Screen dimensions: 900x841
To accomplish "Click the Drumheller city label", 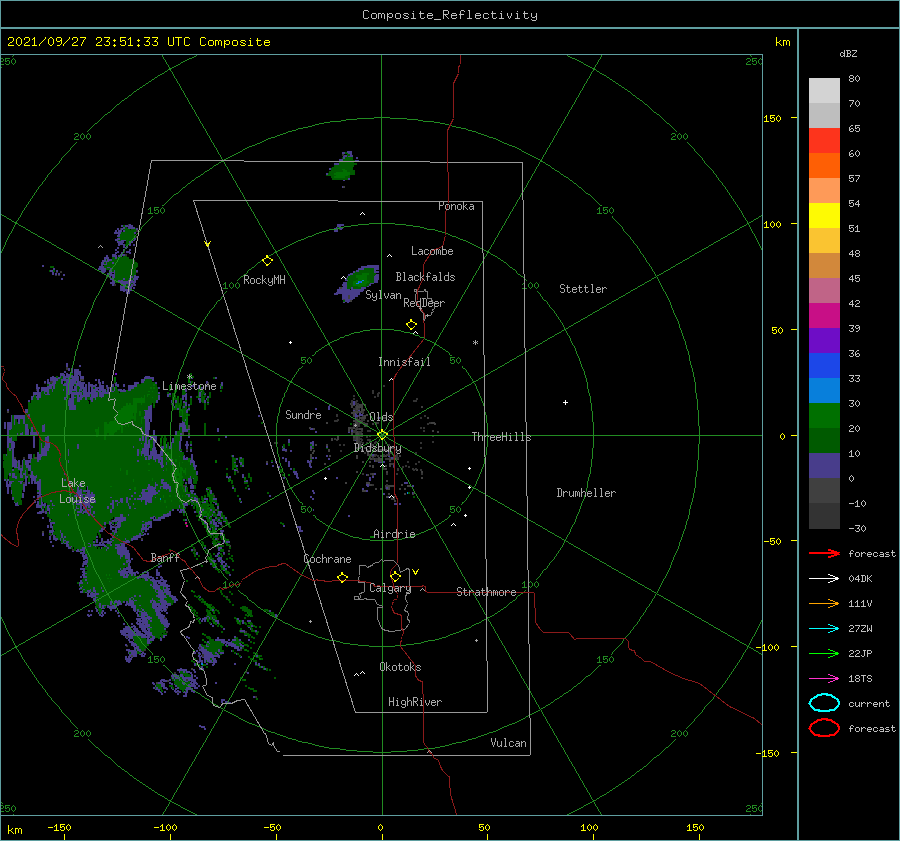I will [x=586, y=493].
